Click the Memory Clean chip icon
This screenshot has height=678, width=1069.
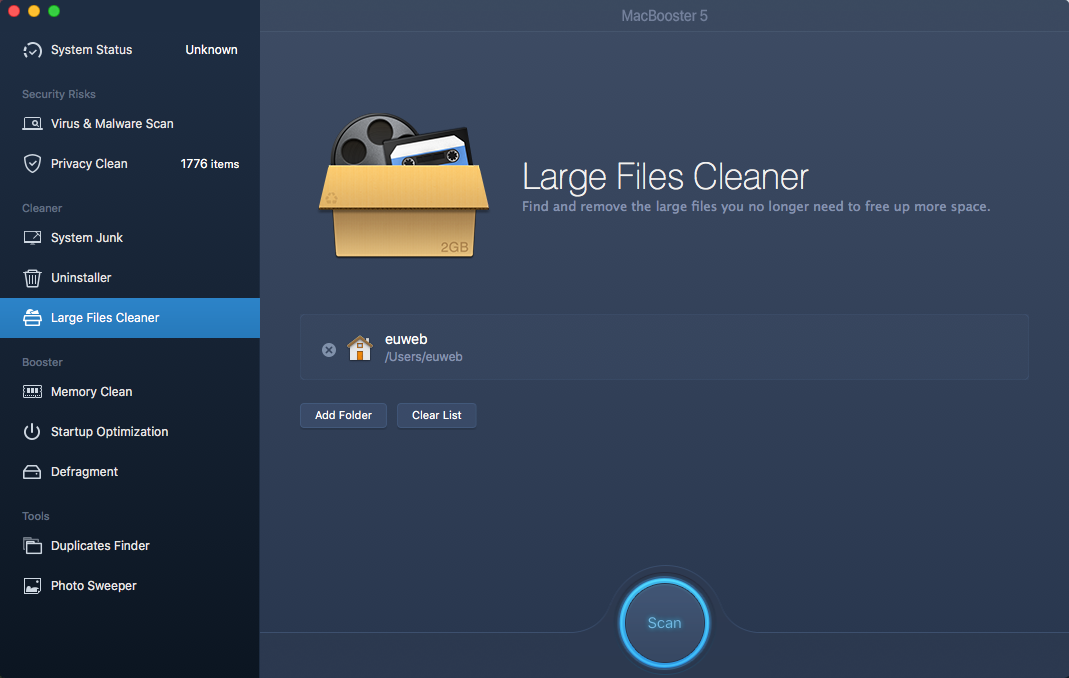[x=32, y=392]
